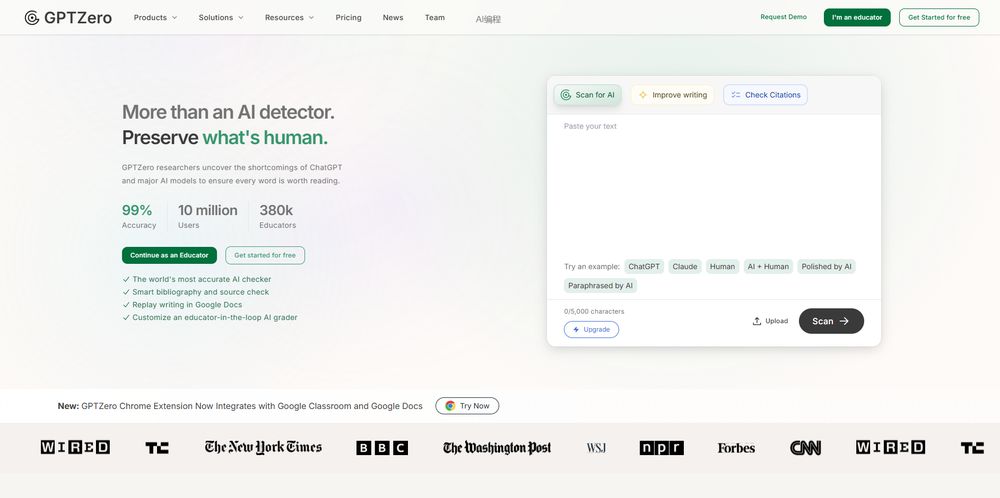This screenshot has height=498, width=1000.
Task: Click the New York Times logo
Action: pyautogui.click(x=263, y=447)
